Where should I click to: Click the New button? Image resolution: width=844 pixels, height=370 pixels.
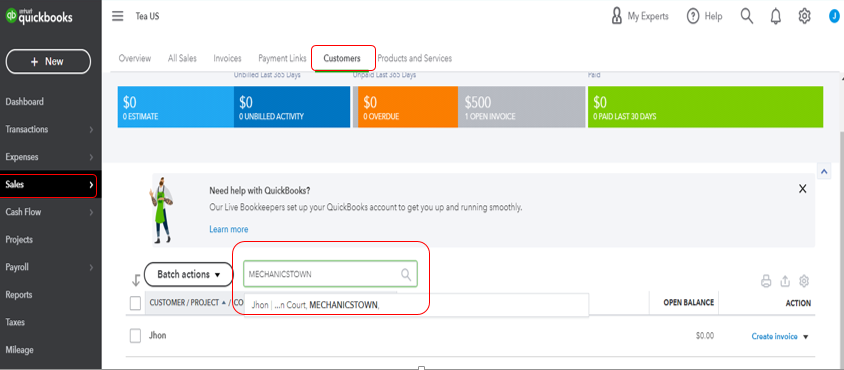tap(48, 61)
